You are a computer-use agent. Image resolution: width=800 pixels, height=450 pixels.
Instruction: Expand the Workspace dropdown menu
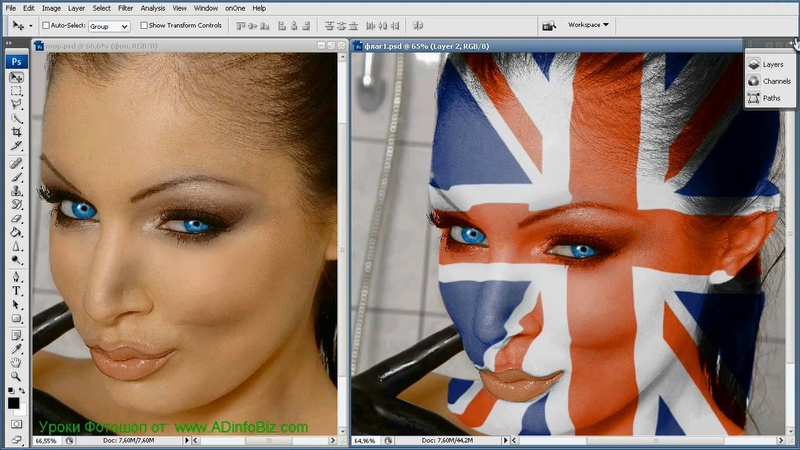click(x=588, y=25)
